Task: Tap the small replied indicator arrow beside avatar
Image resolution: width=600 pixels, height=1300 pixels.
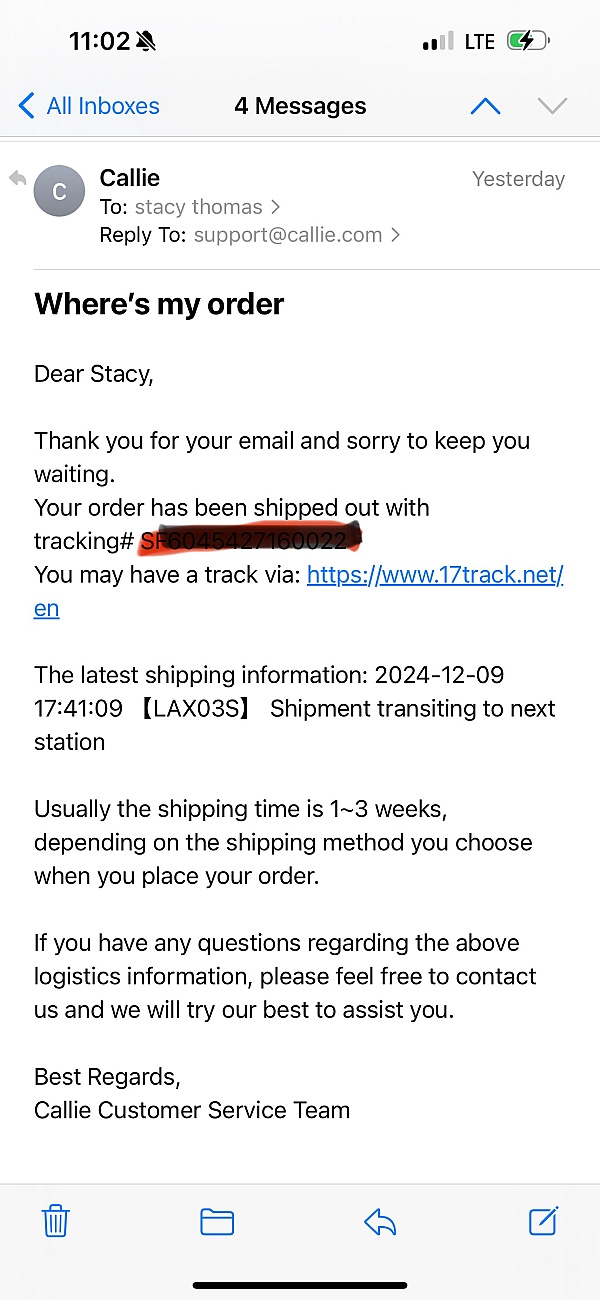Action: (17, 179)
